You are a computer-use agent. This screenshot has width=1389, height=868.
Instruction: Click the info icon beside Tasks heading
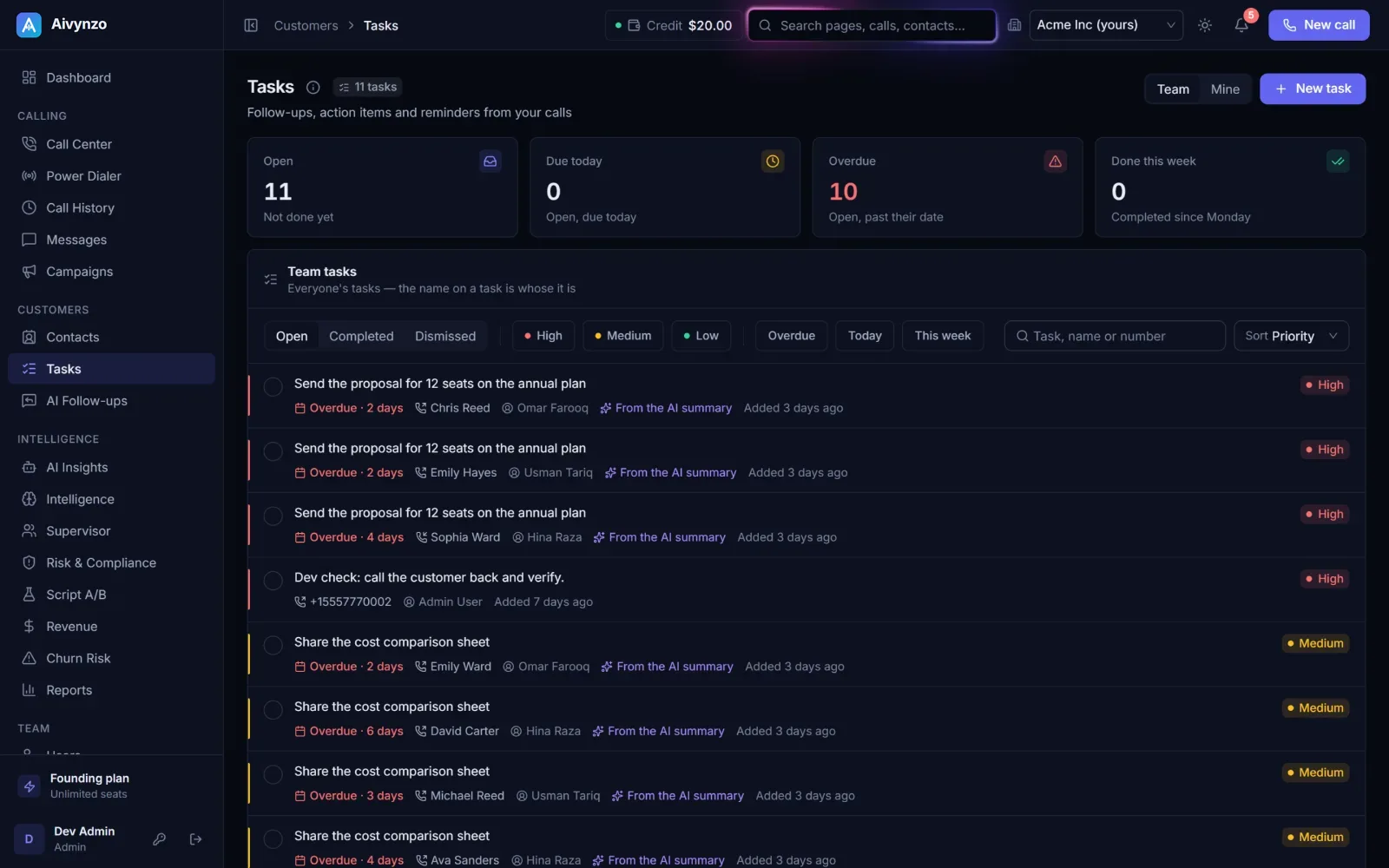(x=313, y=87)
